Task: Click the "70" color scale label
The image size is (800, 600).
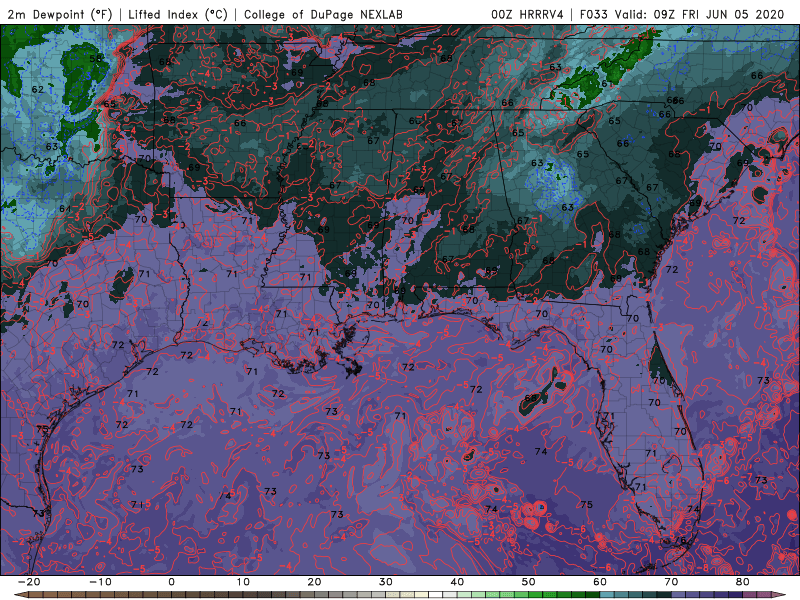Action: tap(671, 582)
